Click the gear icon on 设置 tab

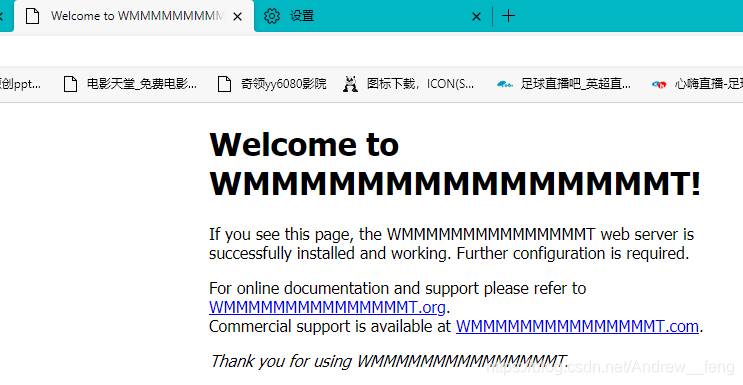point(272,16)
